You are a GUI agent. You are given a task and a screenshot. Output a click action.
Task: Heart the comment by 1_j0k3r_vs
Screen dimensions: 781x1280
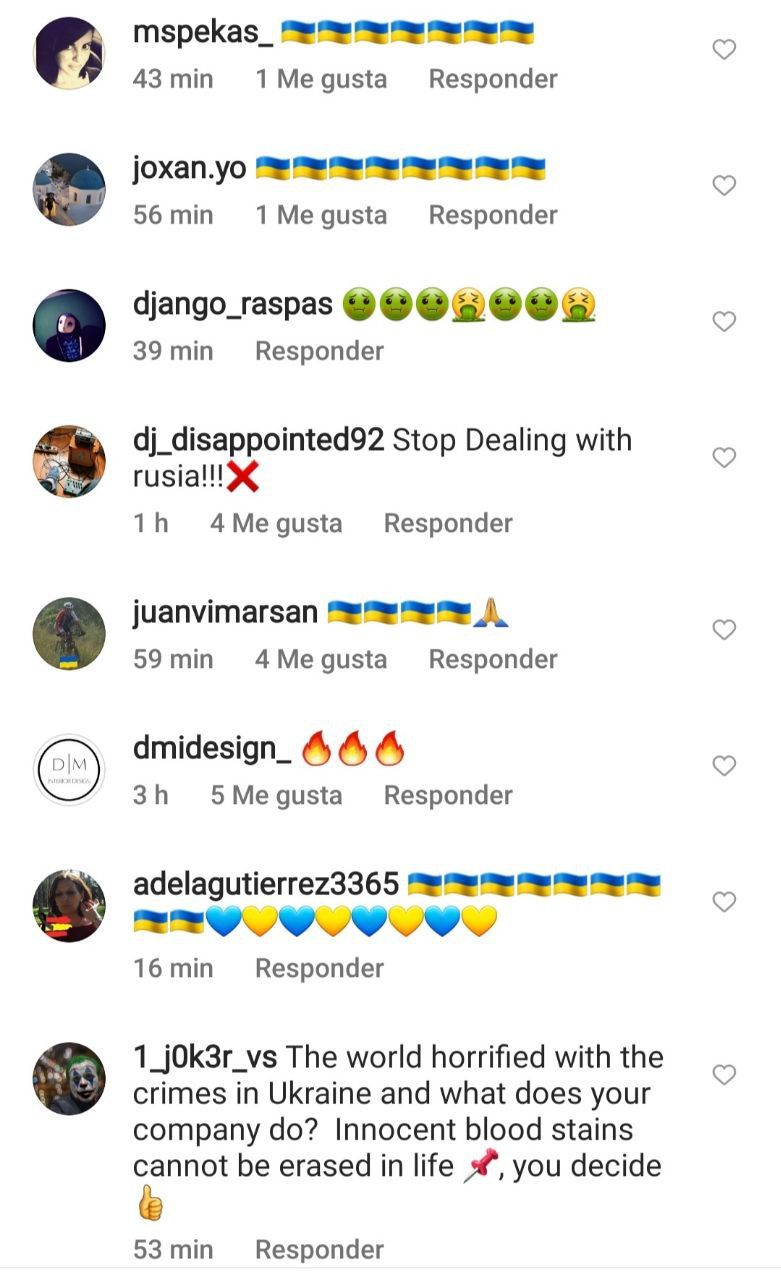point(724,1075)
